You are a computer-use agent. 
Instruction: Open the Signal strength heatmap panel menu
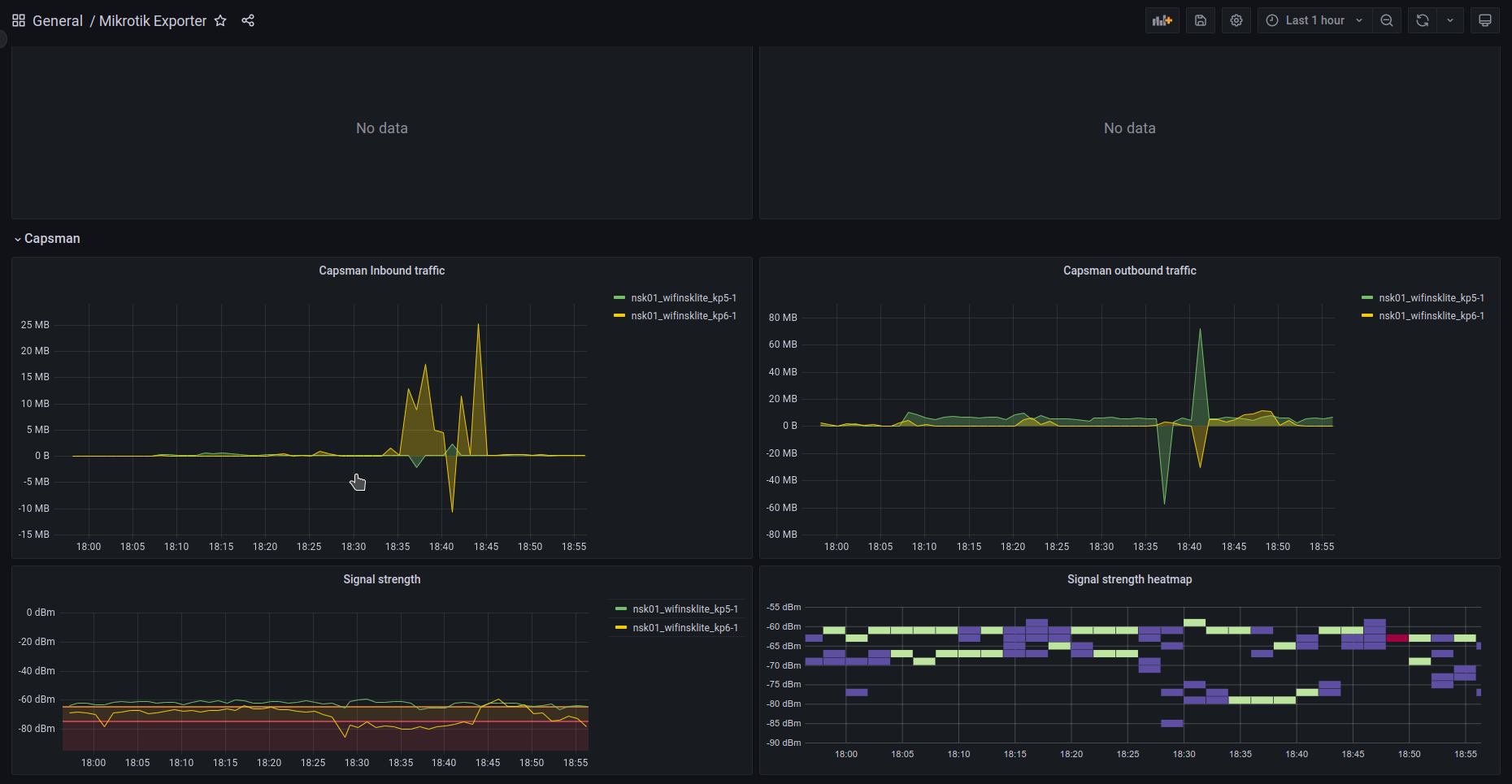click(1129, 579)
